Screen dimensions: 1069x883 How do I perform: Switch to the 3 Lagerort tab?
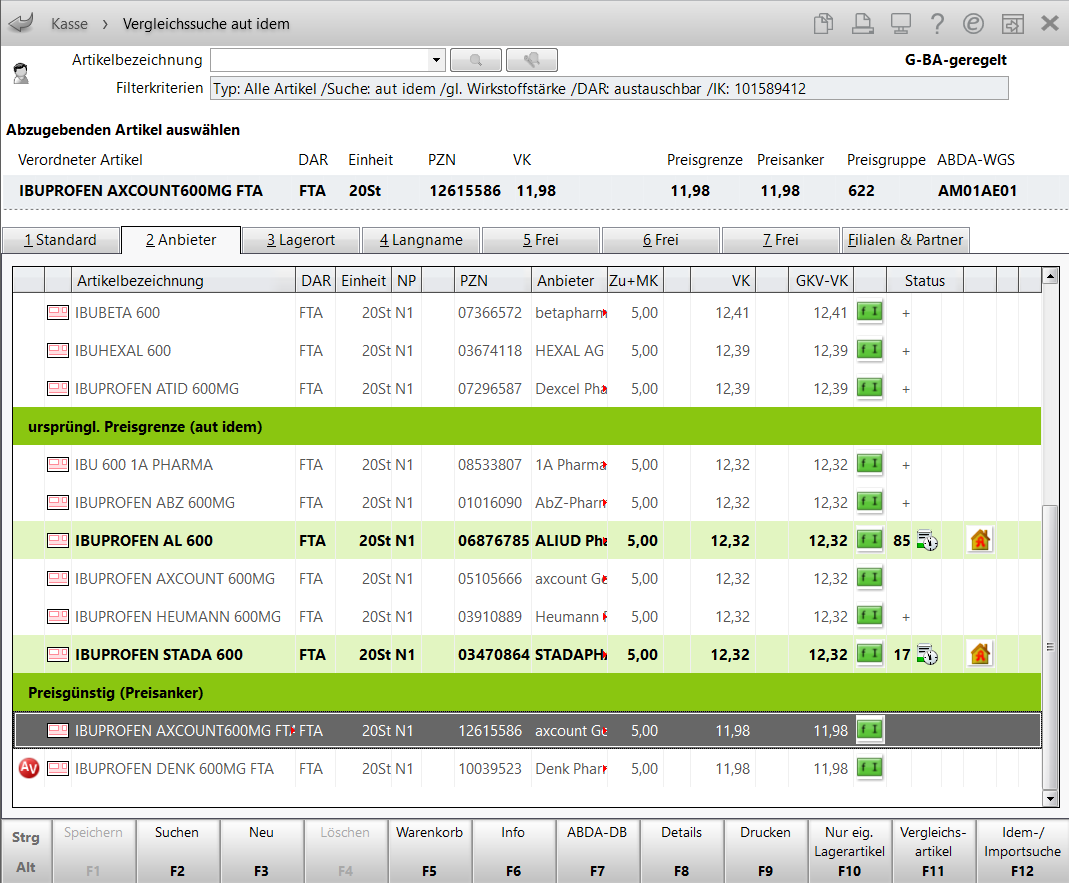301,240
